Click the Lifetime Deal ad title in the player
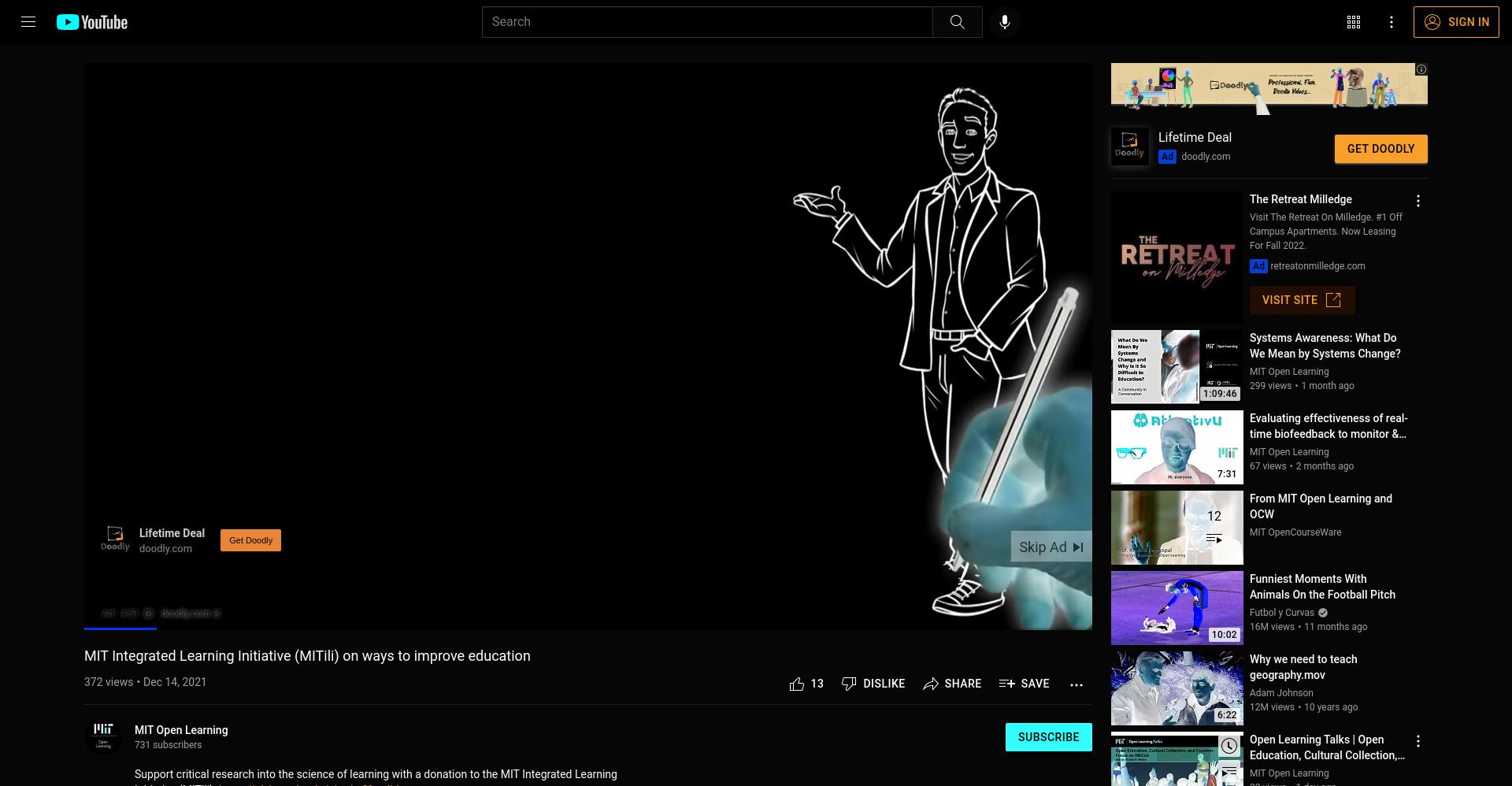 coord(172,533)
